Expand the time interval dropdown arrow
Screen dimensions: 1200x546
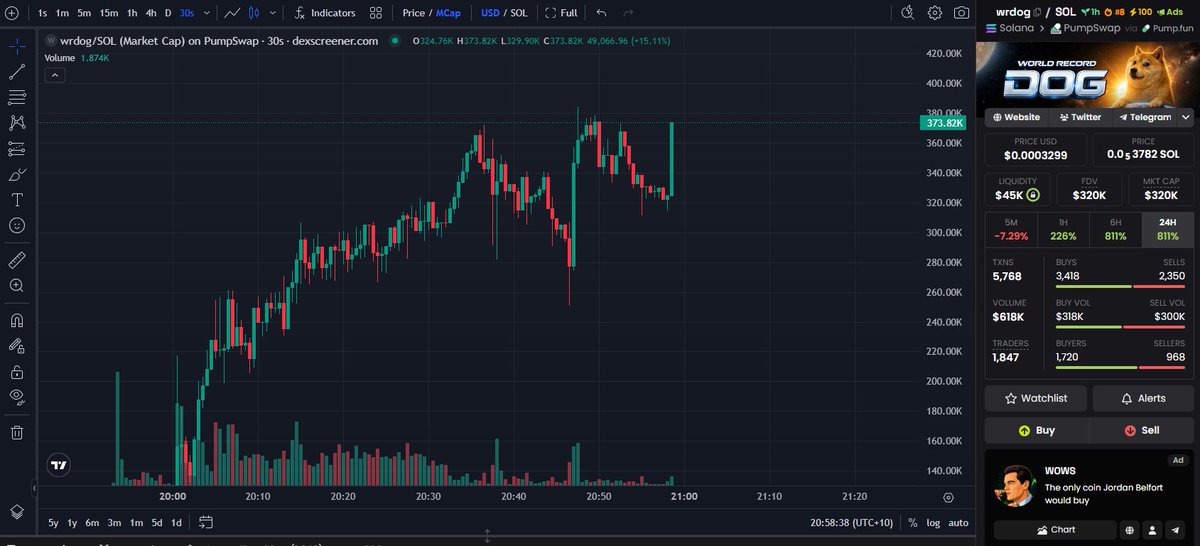point(206,13)
